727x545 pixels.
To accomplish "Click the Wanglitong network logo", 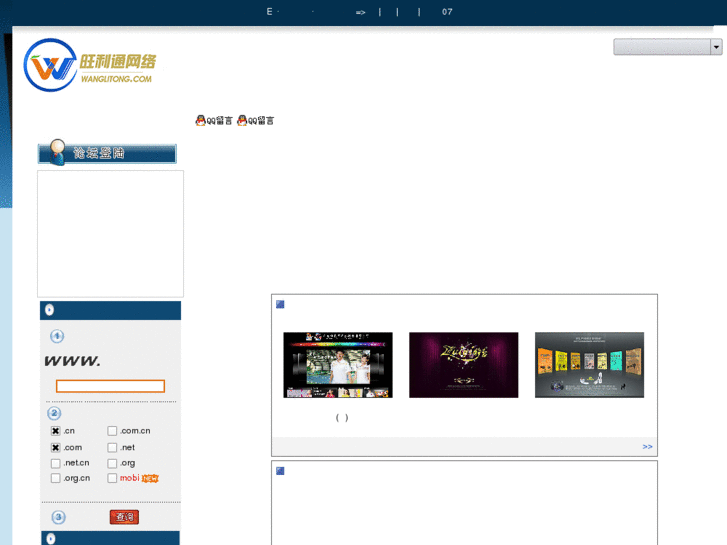I will point(90,65).
